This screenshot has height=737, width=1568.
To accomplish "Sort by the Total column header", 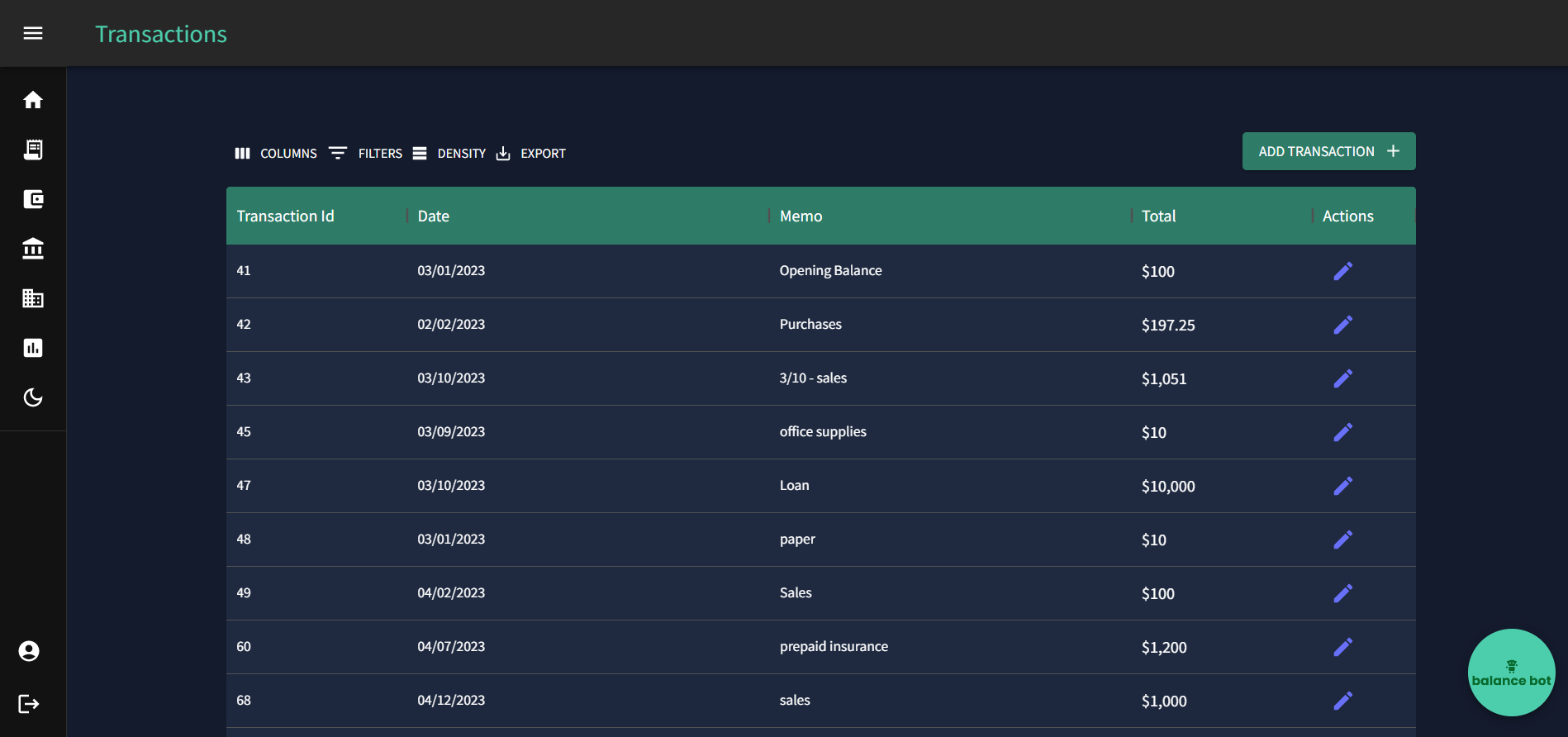I will 1158,216.
